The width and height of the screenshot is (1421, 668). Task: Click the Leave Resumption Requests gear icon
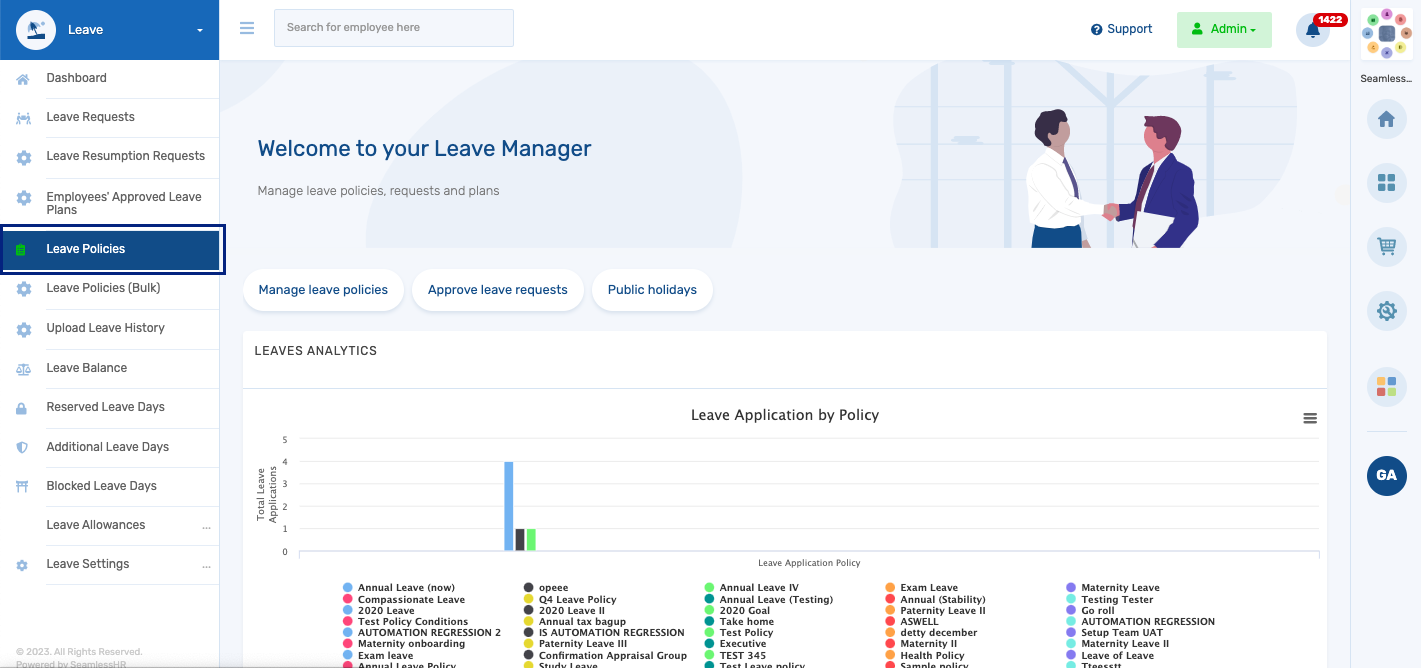[23, 157]
